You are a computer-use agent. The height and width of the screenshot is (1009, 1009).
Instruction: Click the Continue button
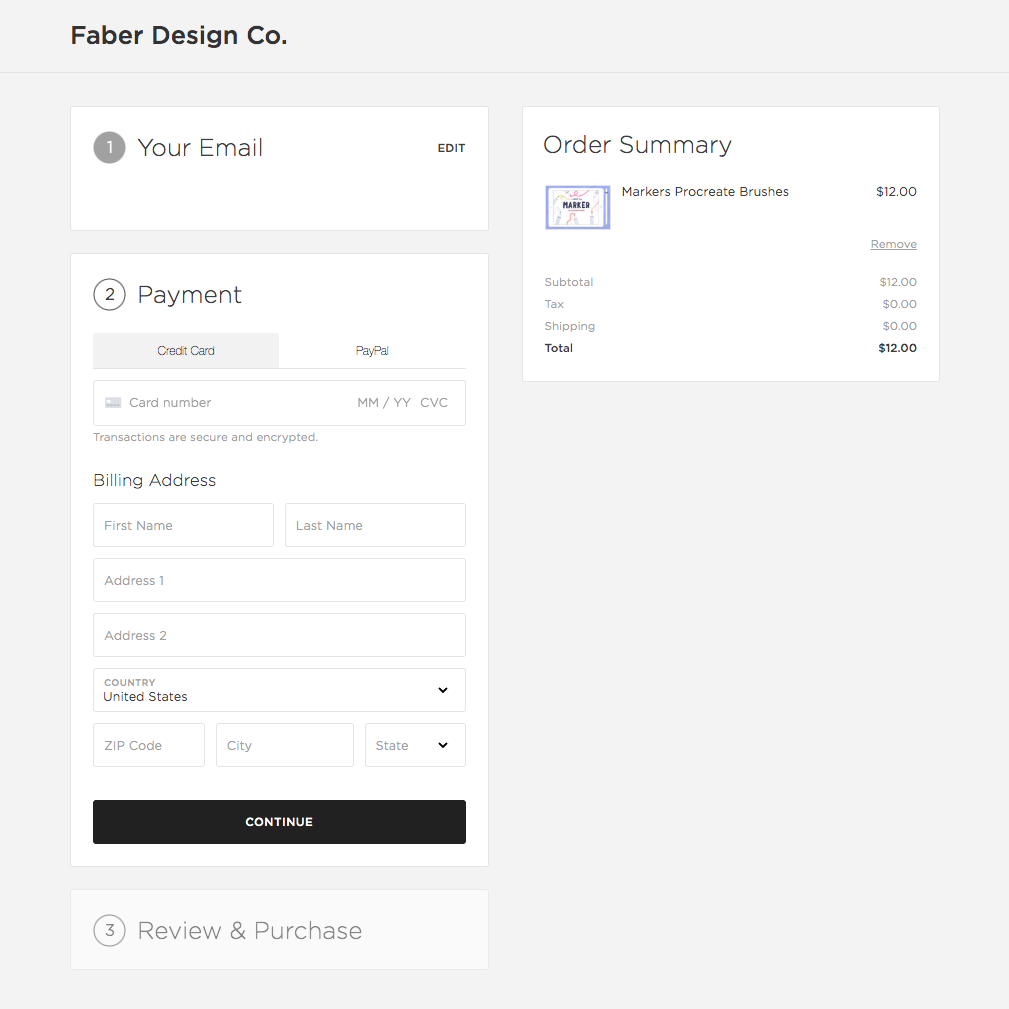tap(279, 822)
